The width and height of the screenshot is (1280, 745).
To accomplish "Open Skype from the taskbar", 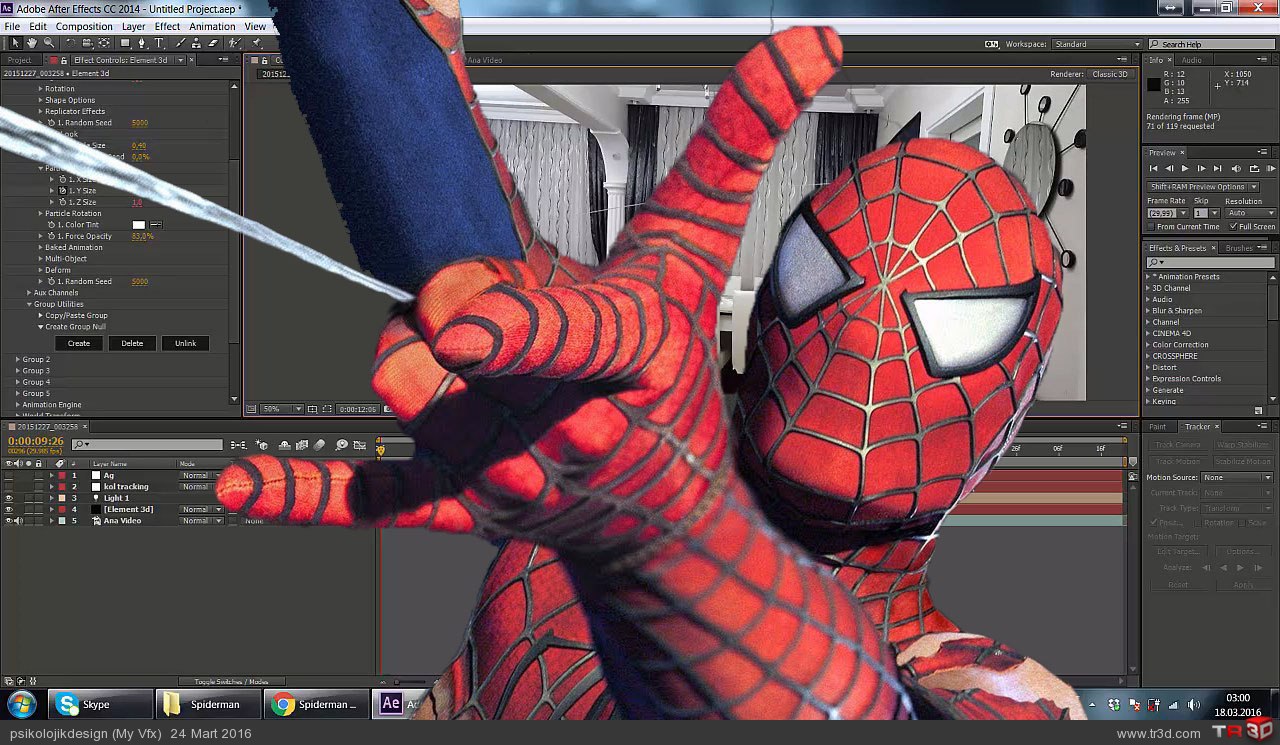I will 100,704.
